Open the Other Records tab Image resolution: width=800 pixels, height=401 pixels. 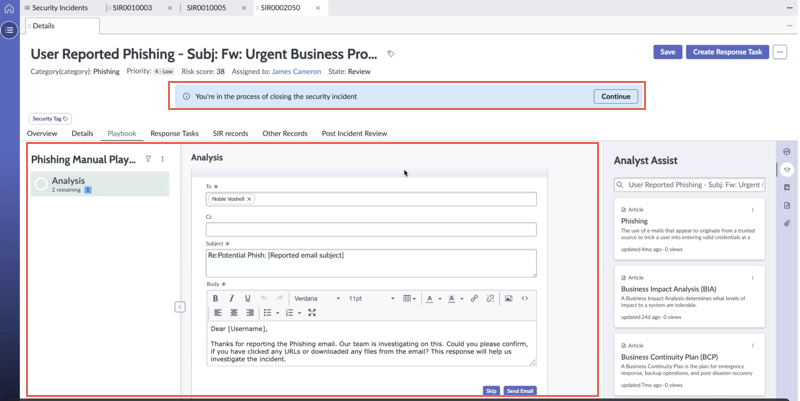pyautogui.click(x=285, y=133)
